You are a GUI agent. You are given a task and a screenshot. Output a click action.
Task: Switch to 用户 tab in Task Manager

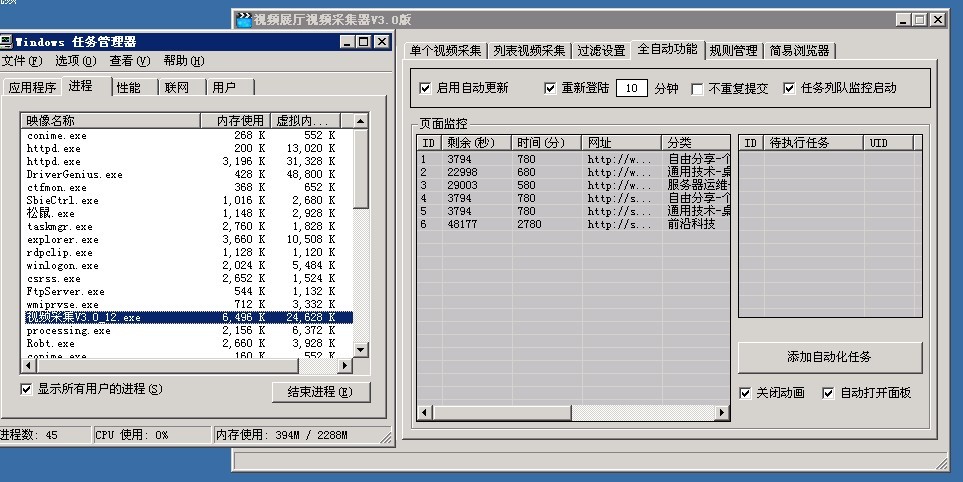pos(230,87)
